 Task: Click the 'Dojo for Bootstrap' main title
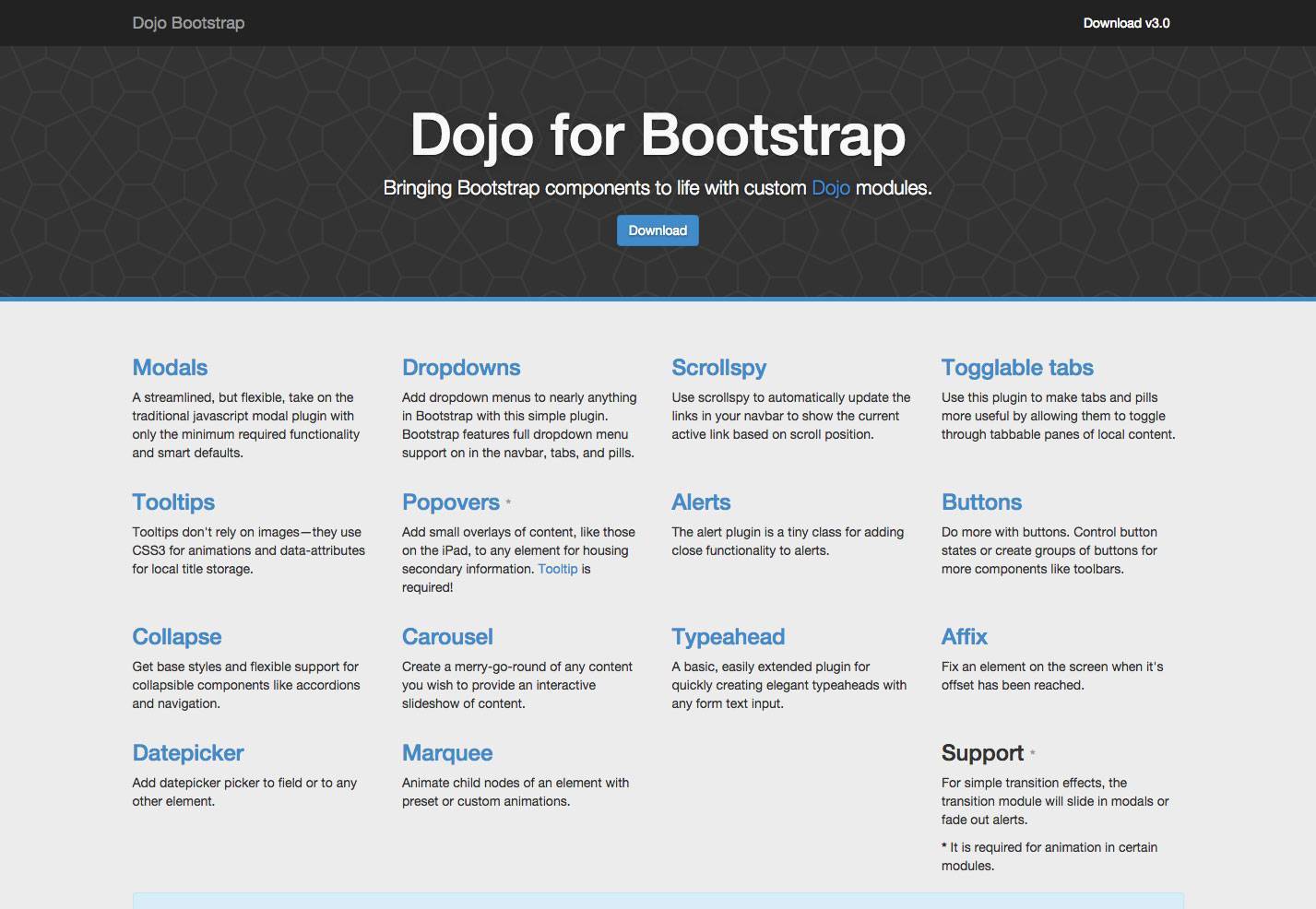click(x=658, y=135)
